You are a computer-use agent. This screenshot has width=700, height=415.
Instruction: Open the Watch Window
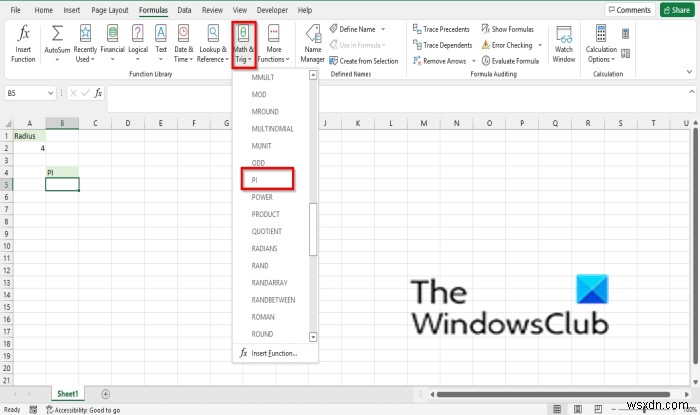click(564, 44)
